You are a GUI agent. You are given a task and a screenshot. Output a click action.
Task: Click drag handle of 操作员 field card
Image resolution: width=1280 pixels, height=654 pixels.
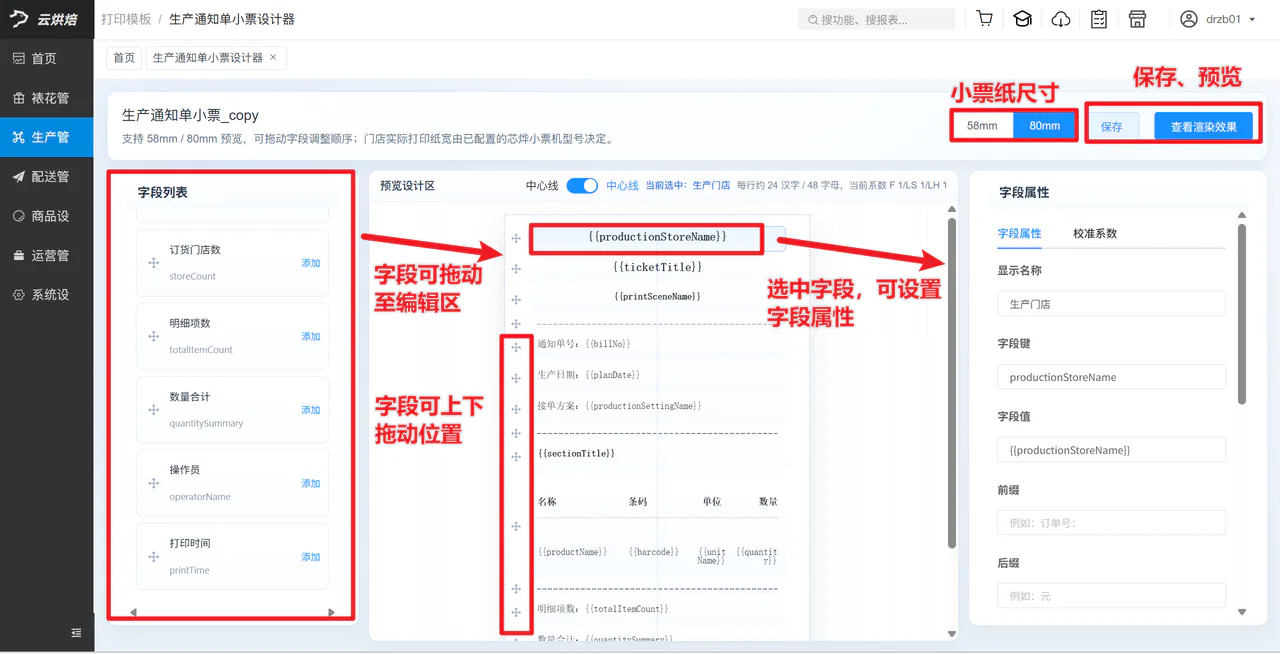pyautogui.click(x=154, y=483)
